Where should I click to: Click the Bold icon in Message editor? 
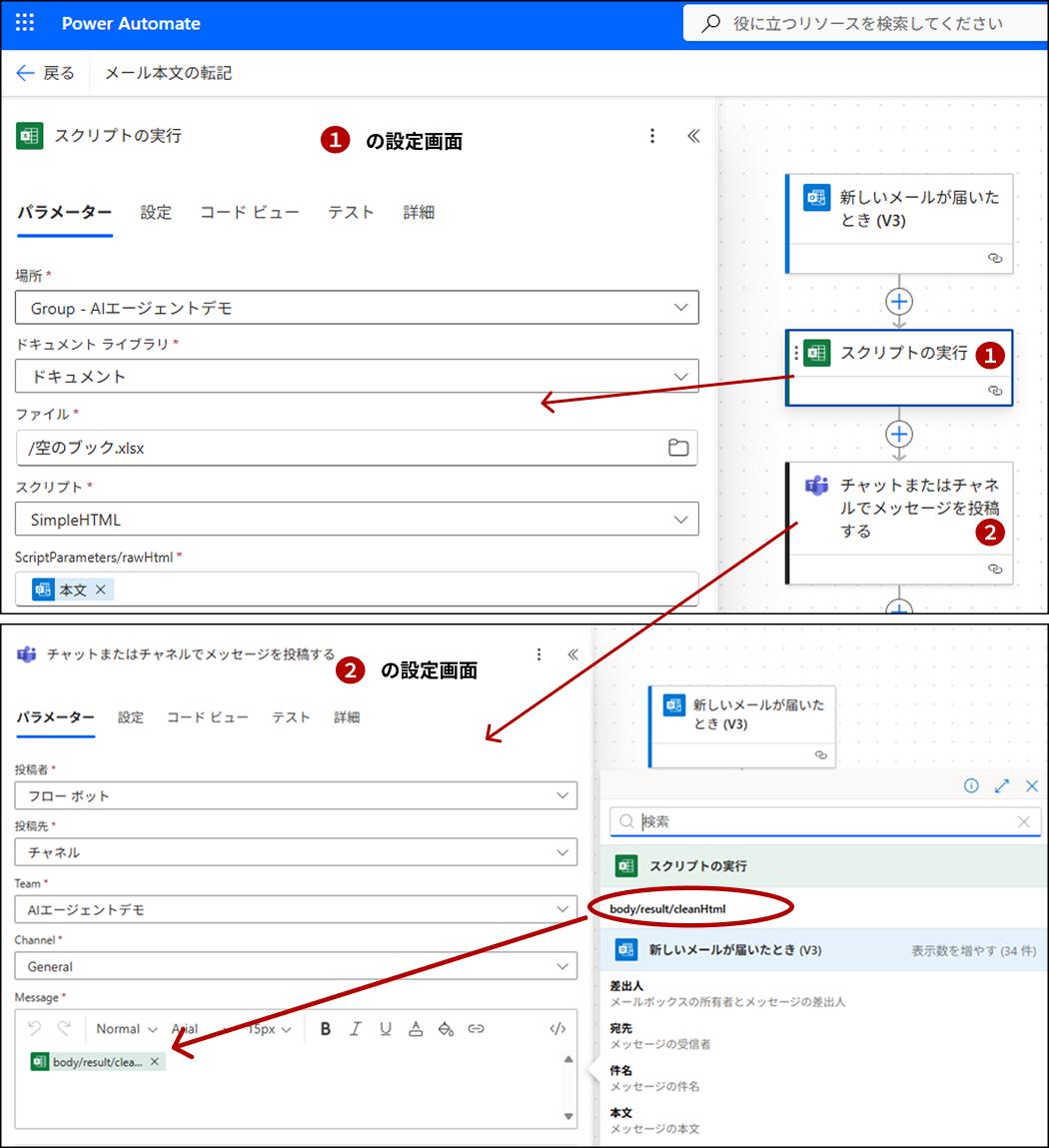(325, 1029)
